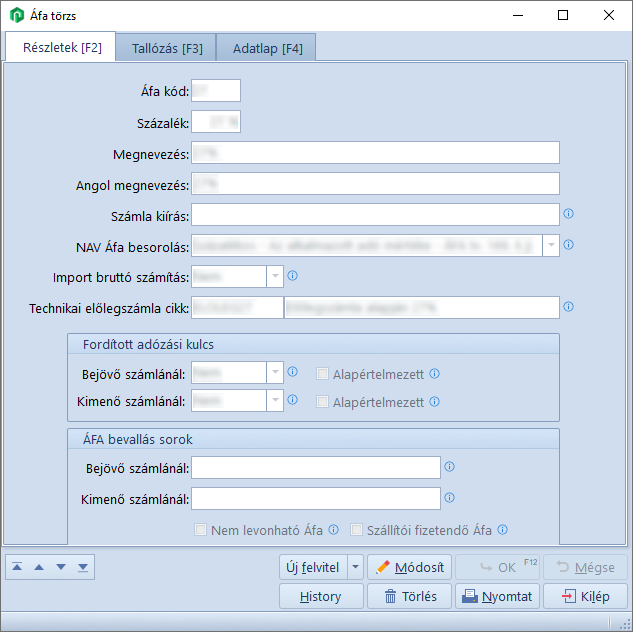Expand Import bruttó számítás dropdown

(275, 277)
